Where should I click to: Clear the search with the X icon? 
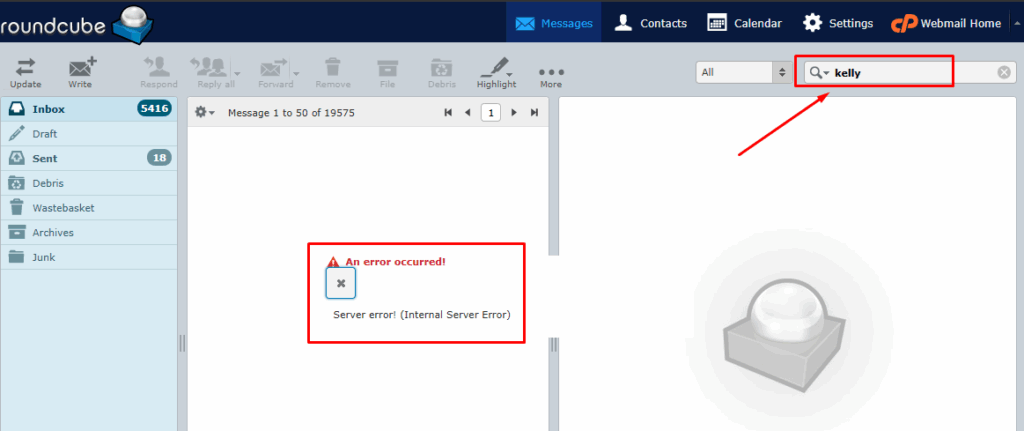pos(1004,72)
